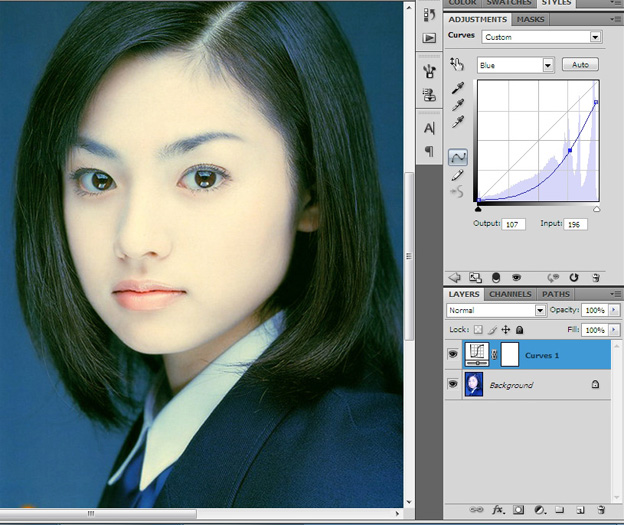Switch to the Swatches tab
The width and height of the screenshot is (624, 525).
[509, 3]
